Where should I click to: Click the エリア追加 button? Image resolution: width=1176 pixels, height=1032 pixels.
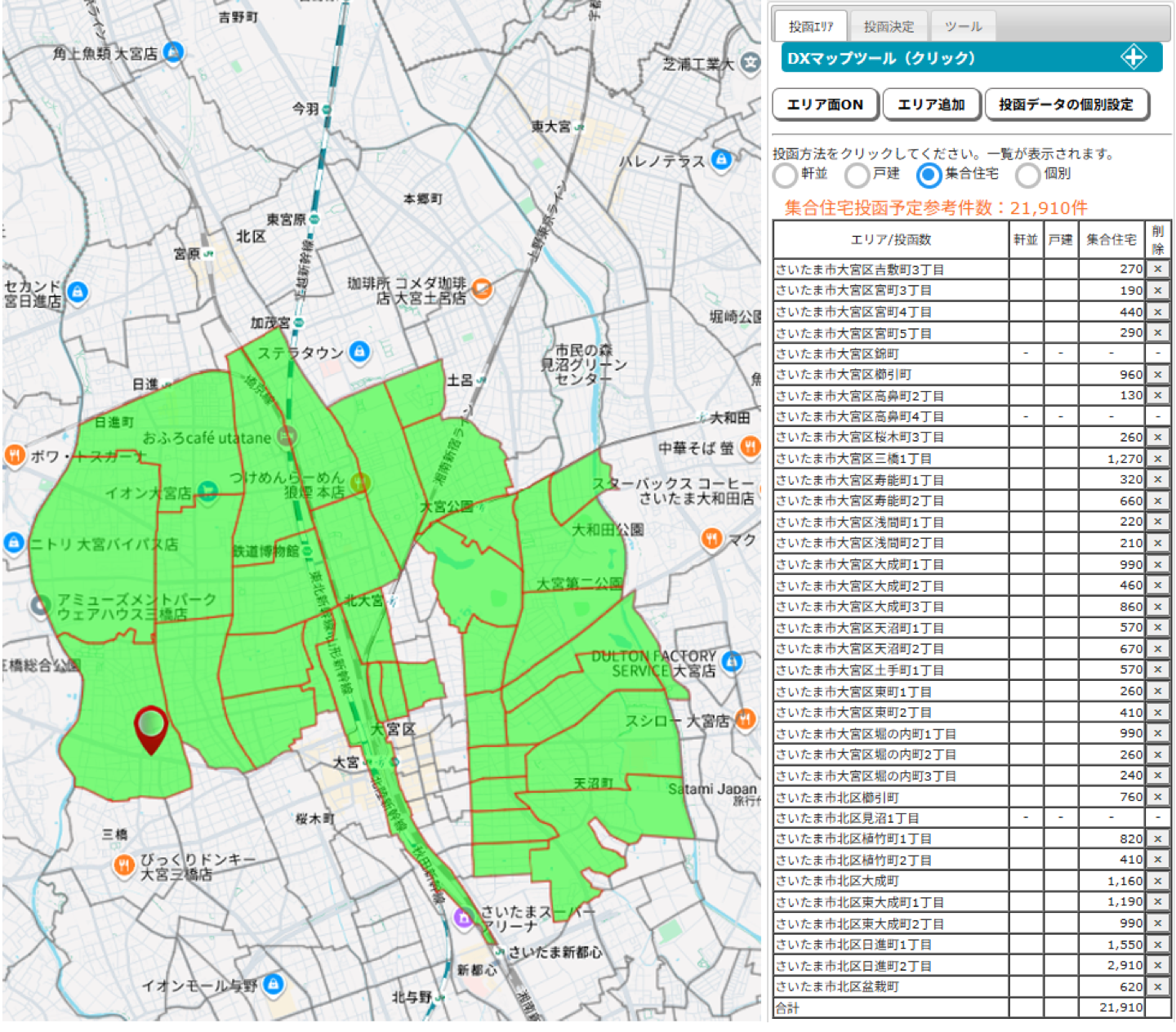pyautogui.click(x=931, y=105)
